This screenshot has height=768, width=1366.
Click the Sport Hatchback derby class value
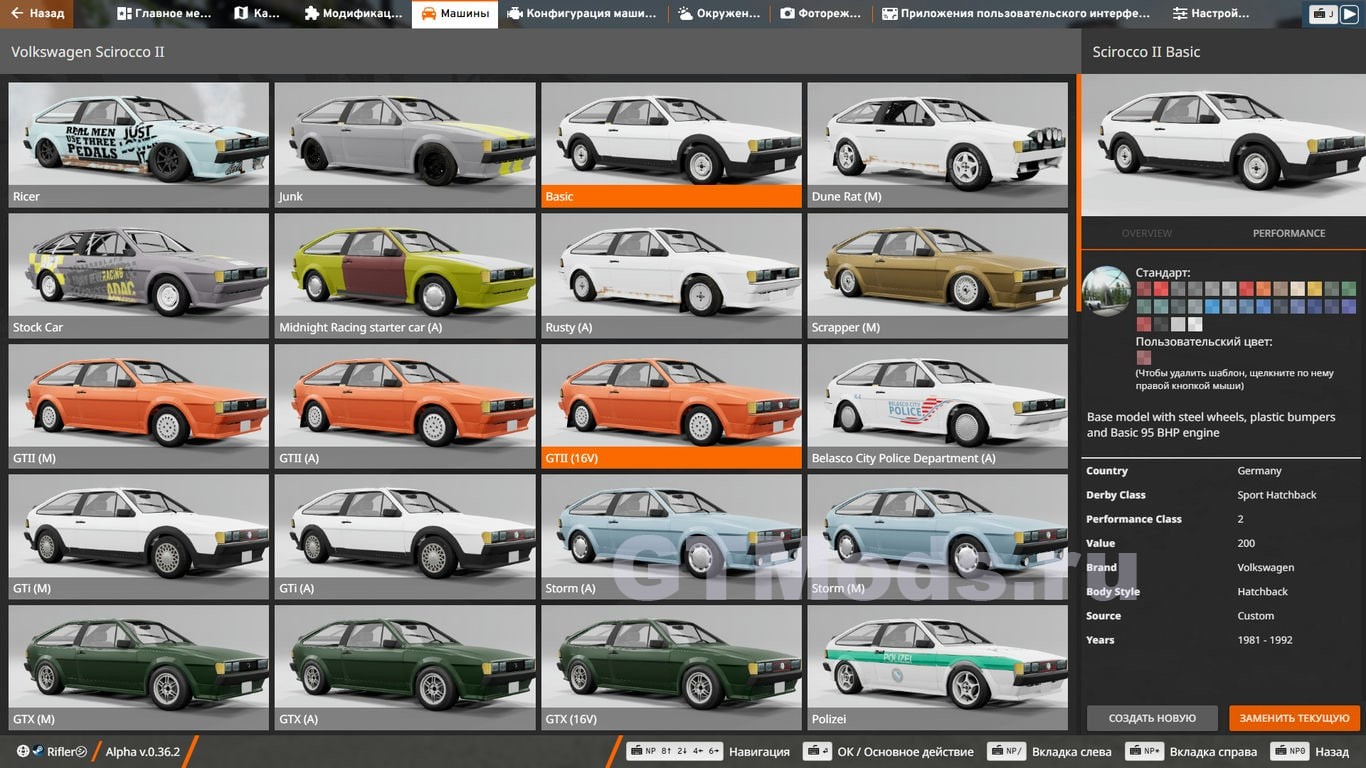[x=1277, y=495]
